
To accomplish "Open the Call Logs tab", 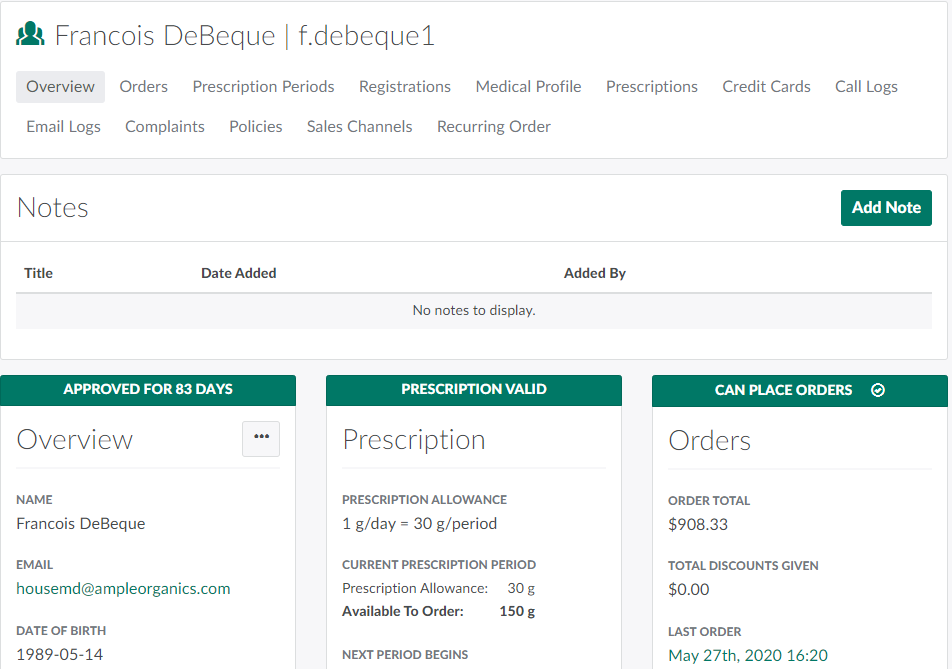I will coord(866,87).
